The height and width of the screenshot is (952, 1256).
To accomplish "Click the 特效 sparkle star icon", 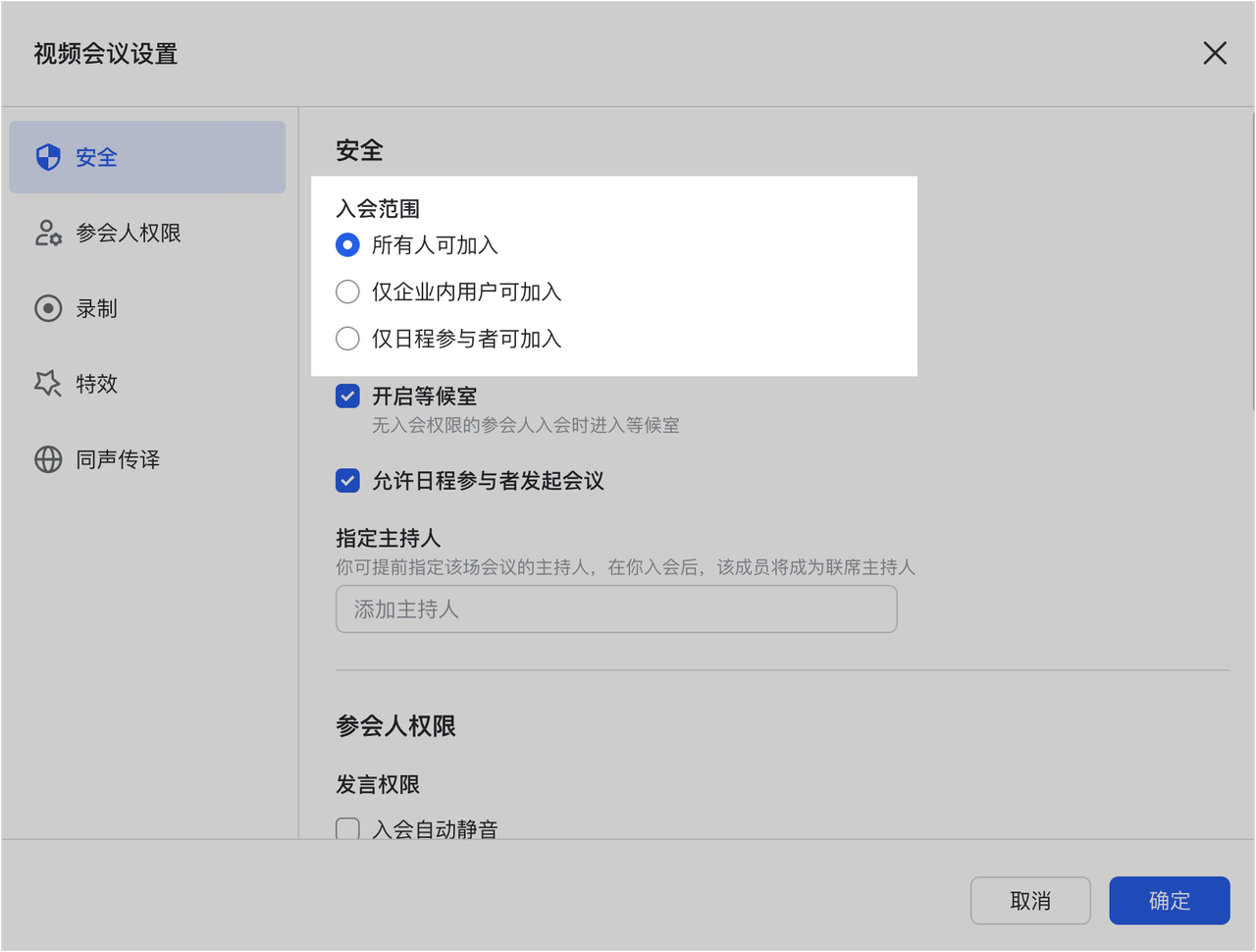I will point(48,384).
